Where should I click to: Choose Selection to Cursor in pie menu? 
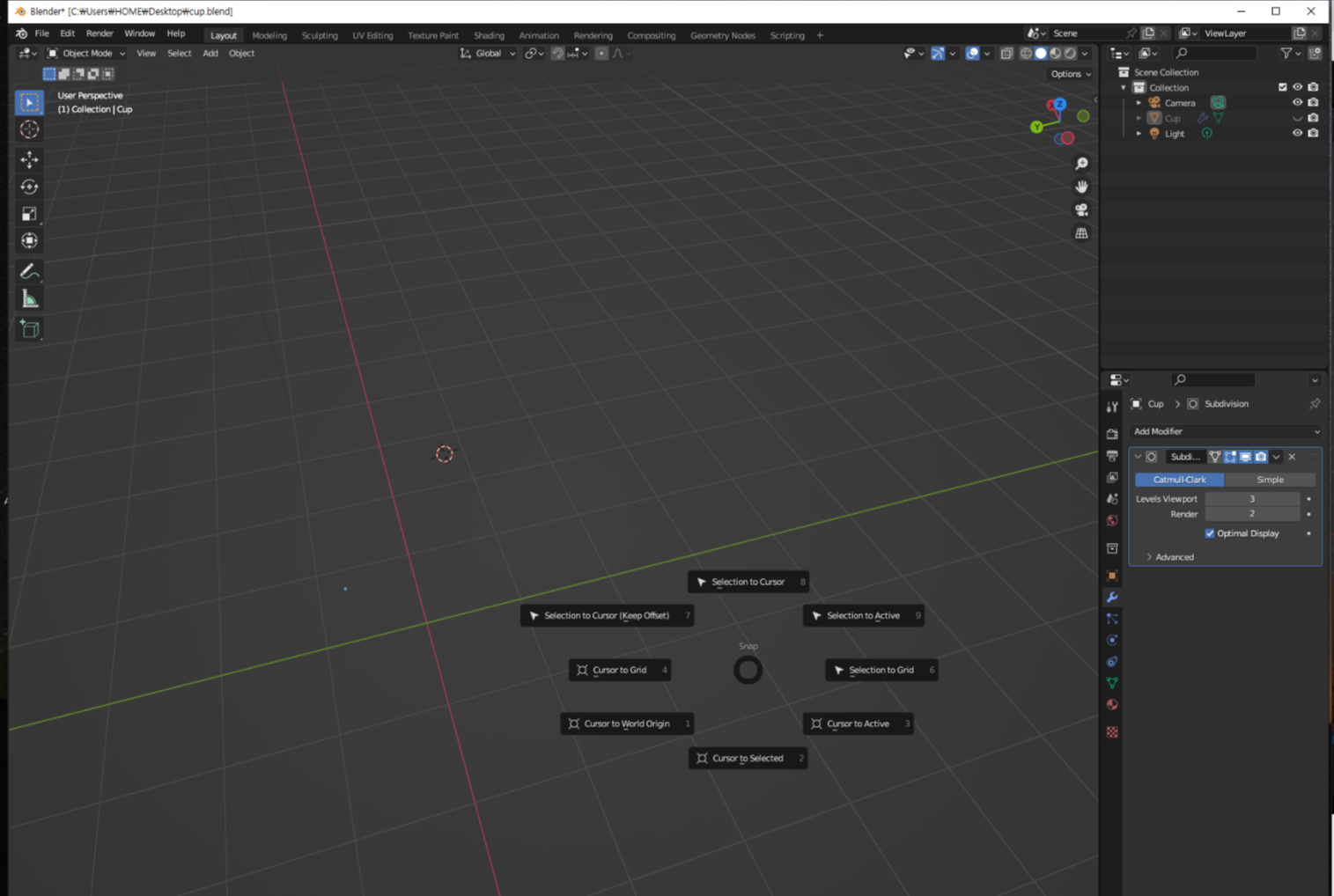click(748, 582)
